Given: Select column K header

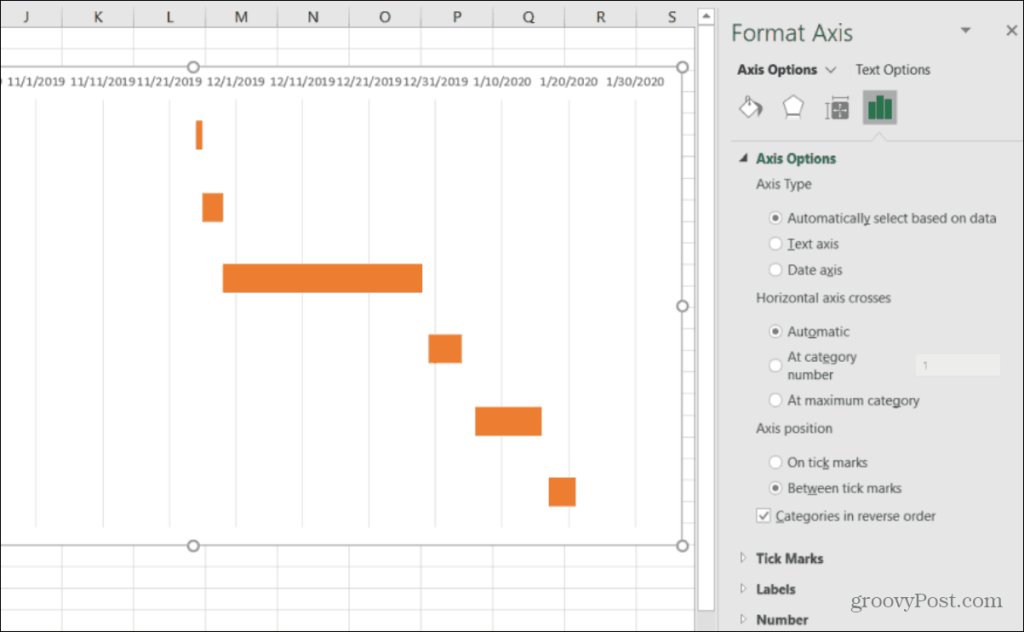Looking at the screenshot, I should click(x=98, y=17).
